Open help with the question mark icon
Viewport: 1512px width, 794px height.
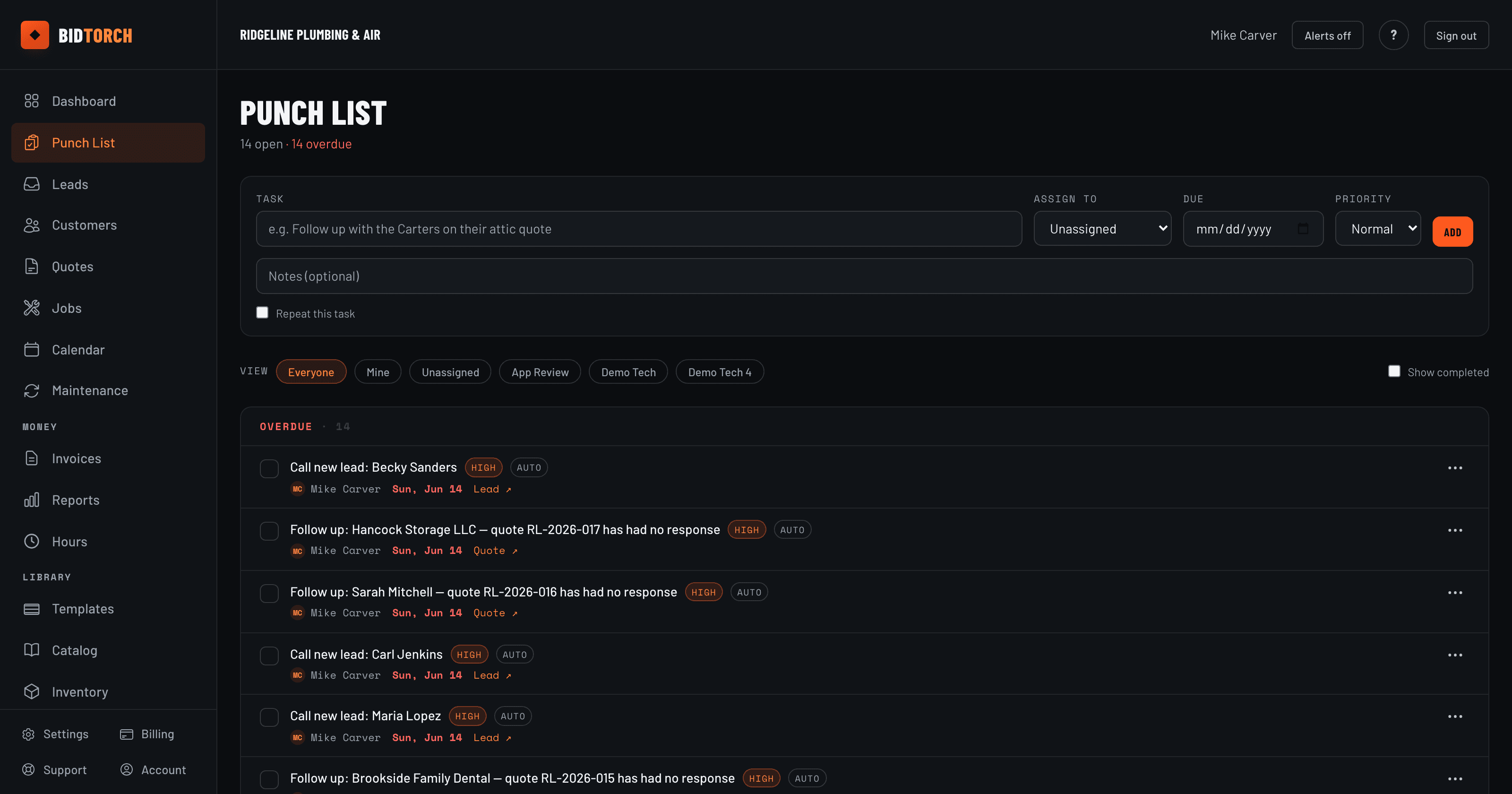pos(1393,35)
